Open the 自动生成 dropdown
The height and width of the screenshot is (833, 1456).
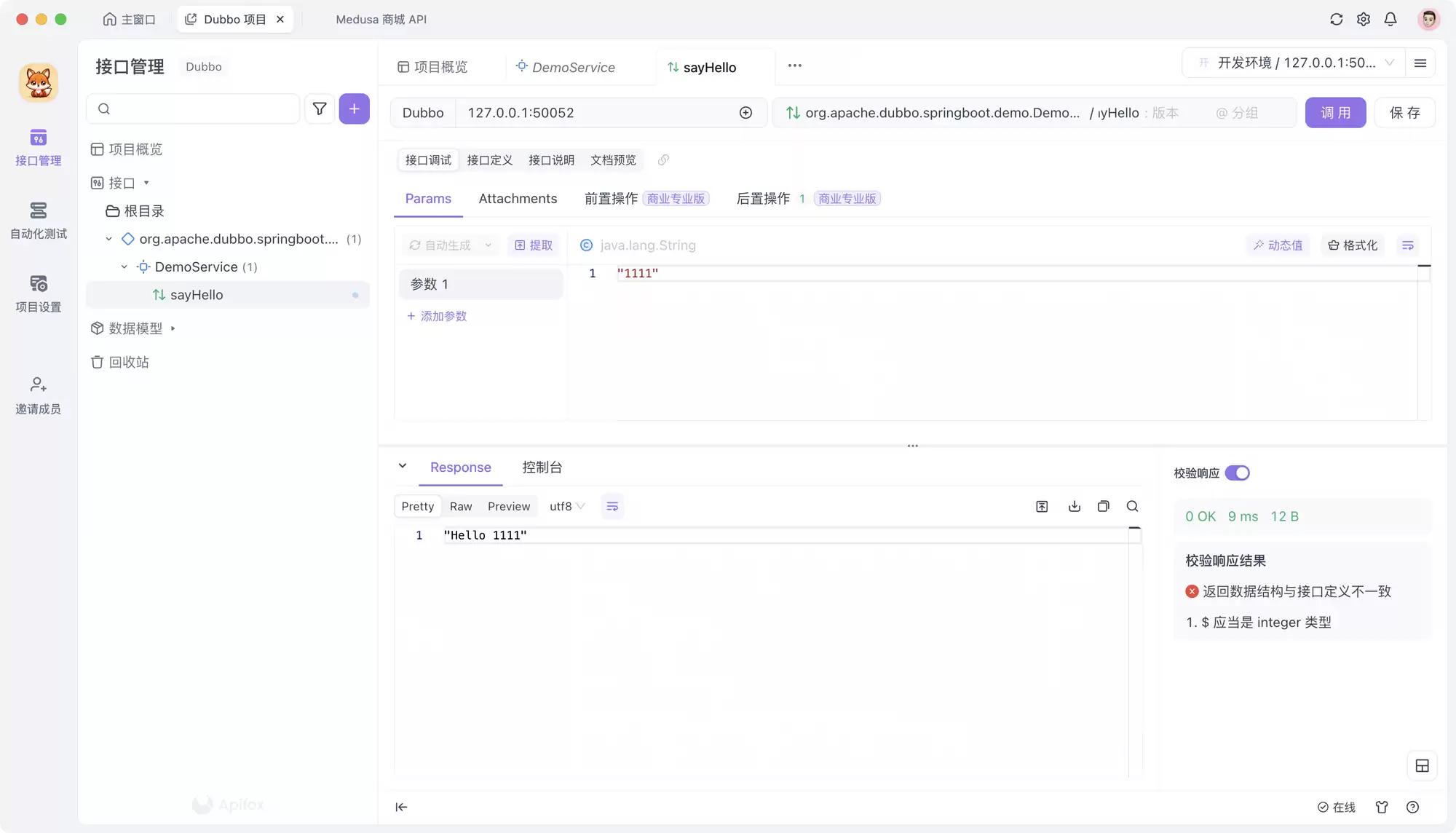click(451, 245)
